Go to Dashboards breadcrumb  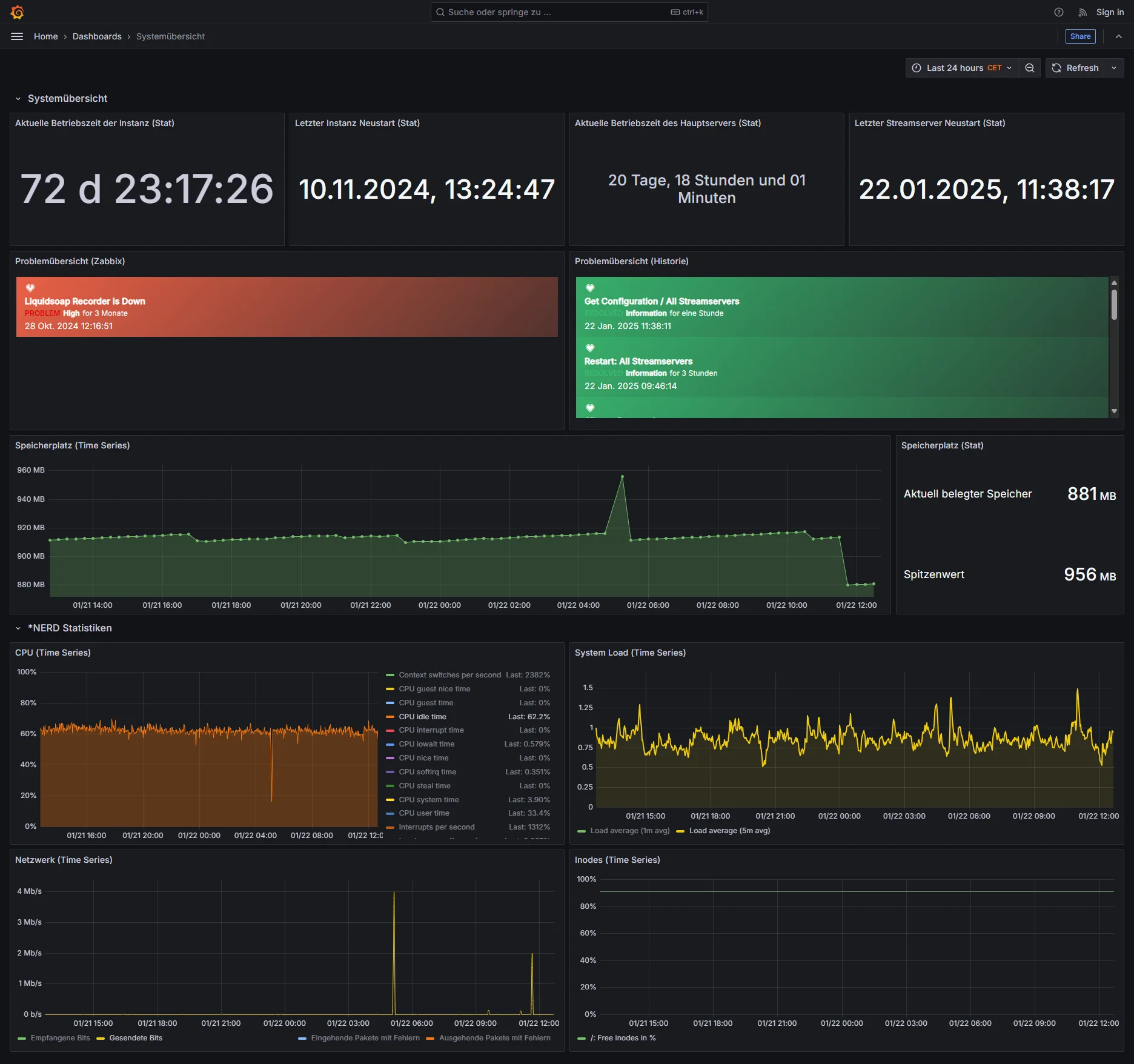(97, 36)
